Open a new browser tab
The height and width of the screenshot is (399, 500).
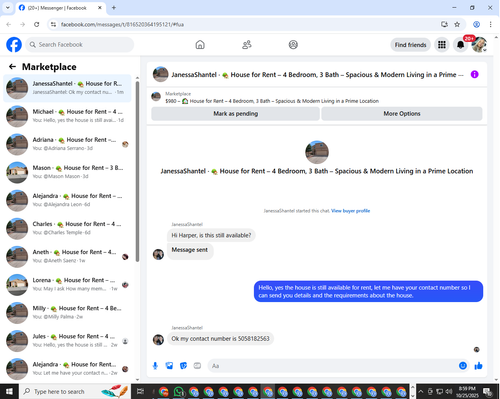tap(114, 8)
